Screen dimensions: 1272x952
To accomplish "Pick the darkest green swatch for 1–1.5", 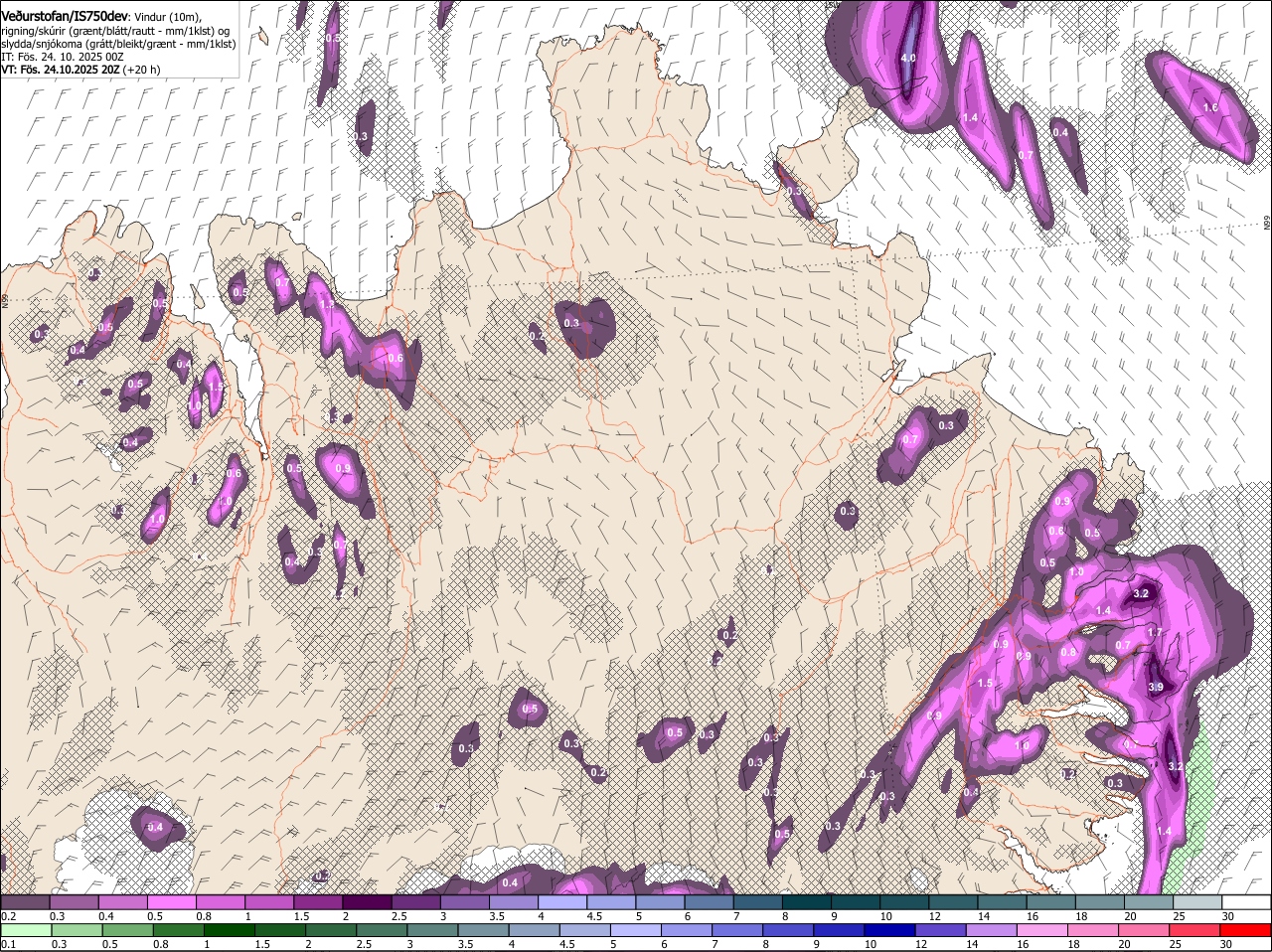I will coord(230,930).
